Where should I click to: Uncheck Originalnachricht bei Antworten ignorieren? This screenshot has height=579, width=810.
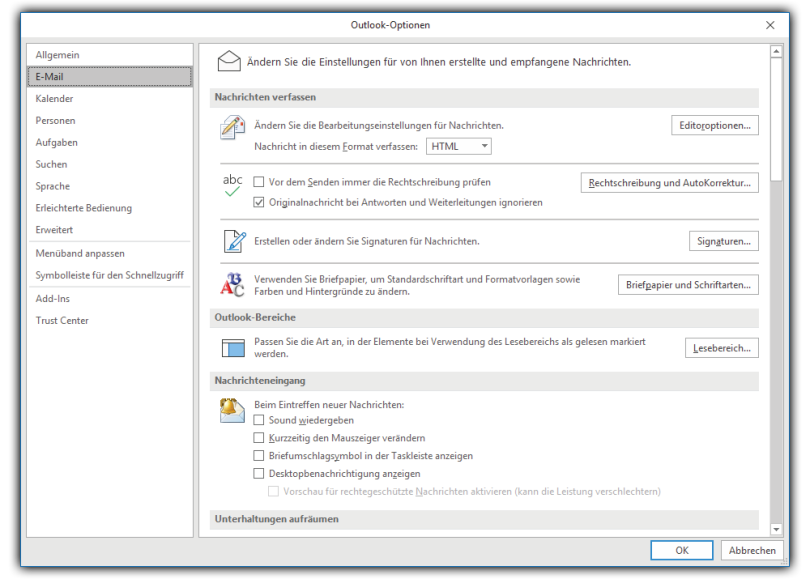259,202
